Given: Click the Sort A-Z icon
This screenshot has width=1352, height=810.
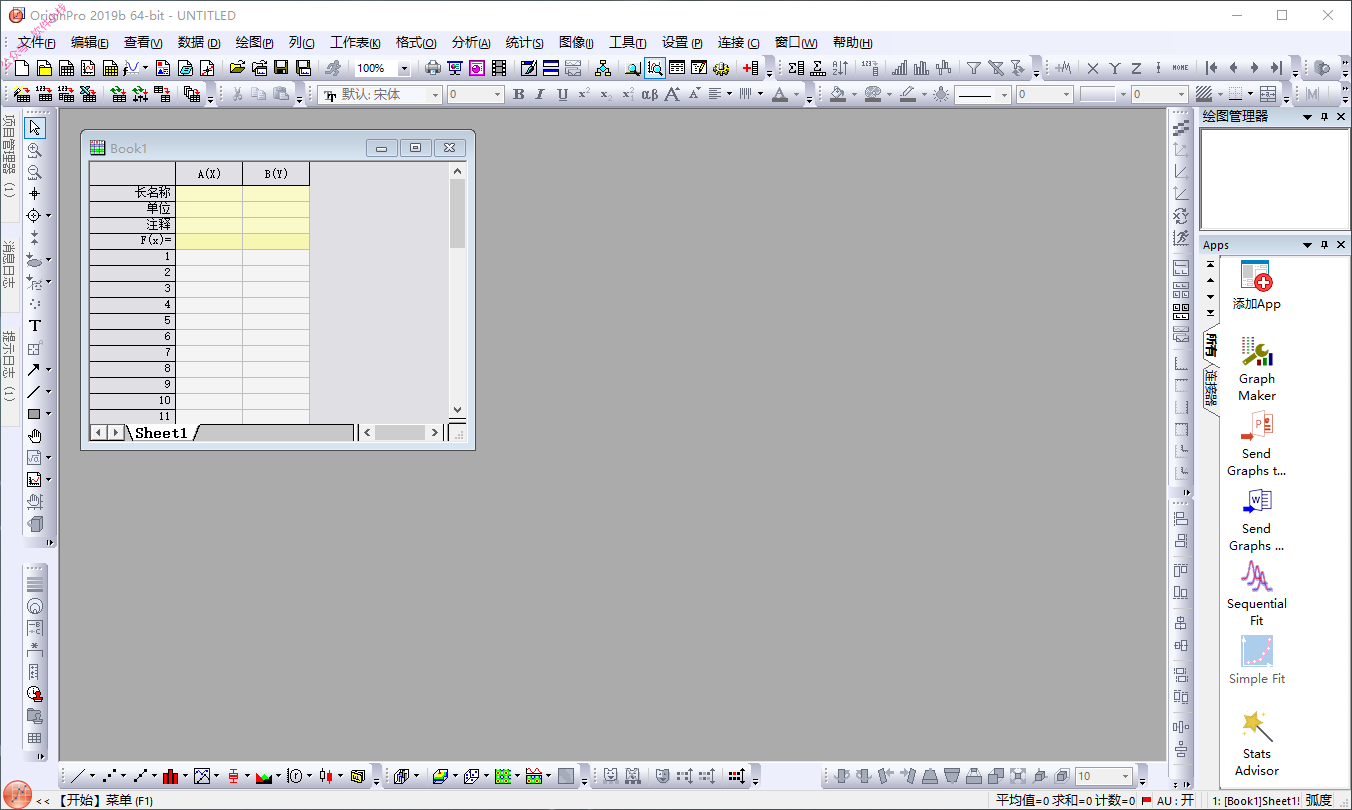Looking at the screenshot, I should click(x=840, y=68).
